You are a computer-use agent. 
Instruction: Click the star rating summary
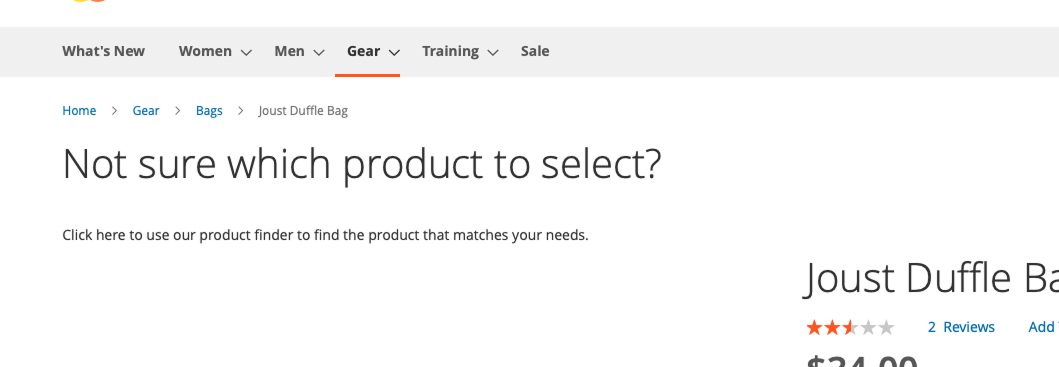pyautogui.click(x=850, y=328)
